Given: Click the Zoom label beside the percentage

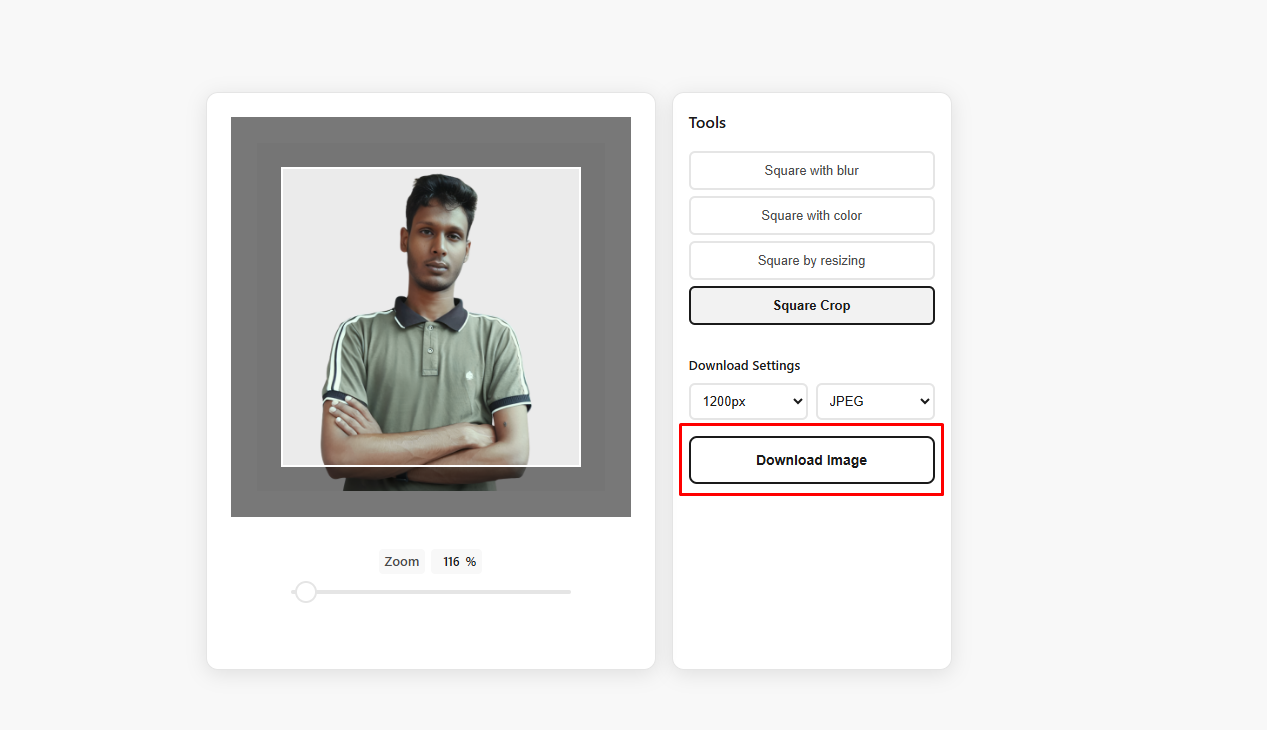Looking at the screenshot, I should click(x=401, y=562).
